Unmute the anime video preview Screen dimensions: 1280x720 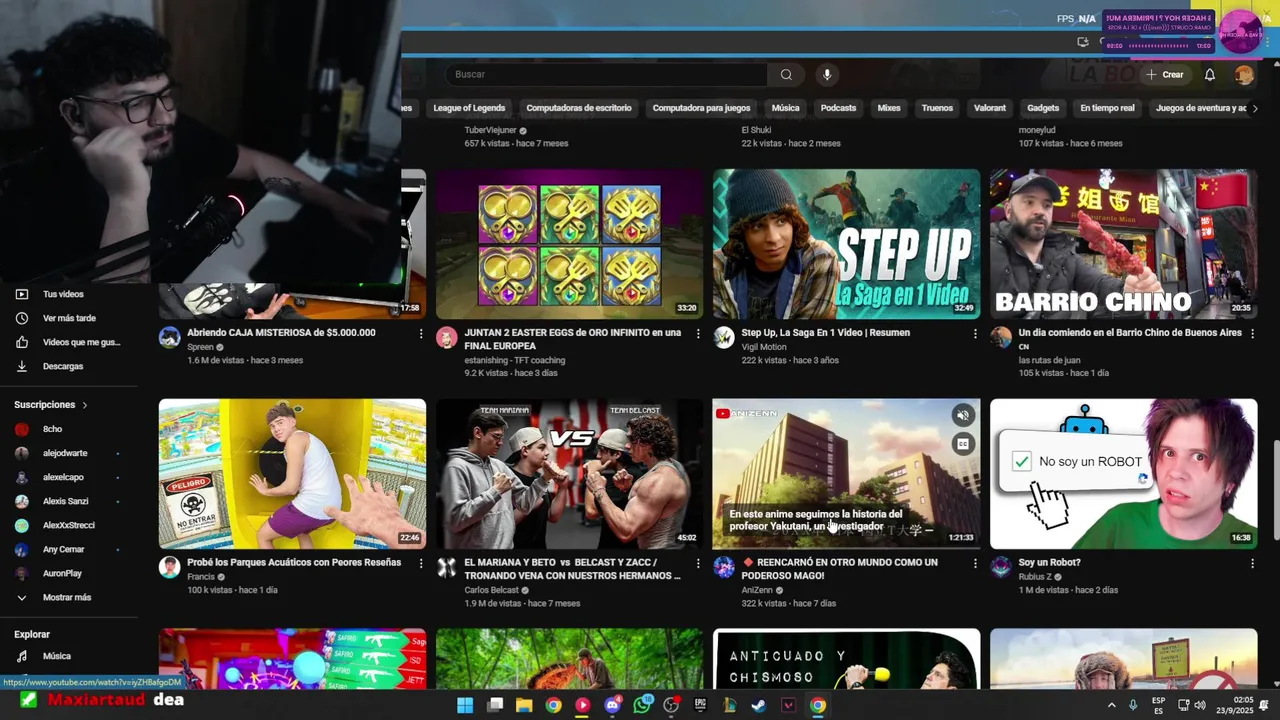(x=963, y=416)
